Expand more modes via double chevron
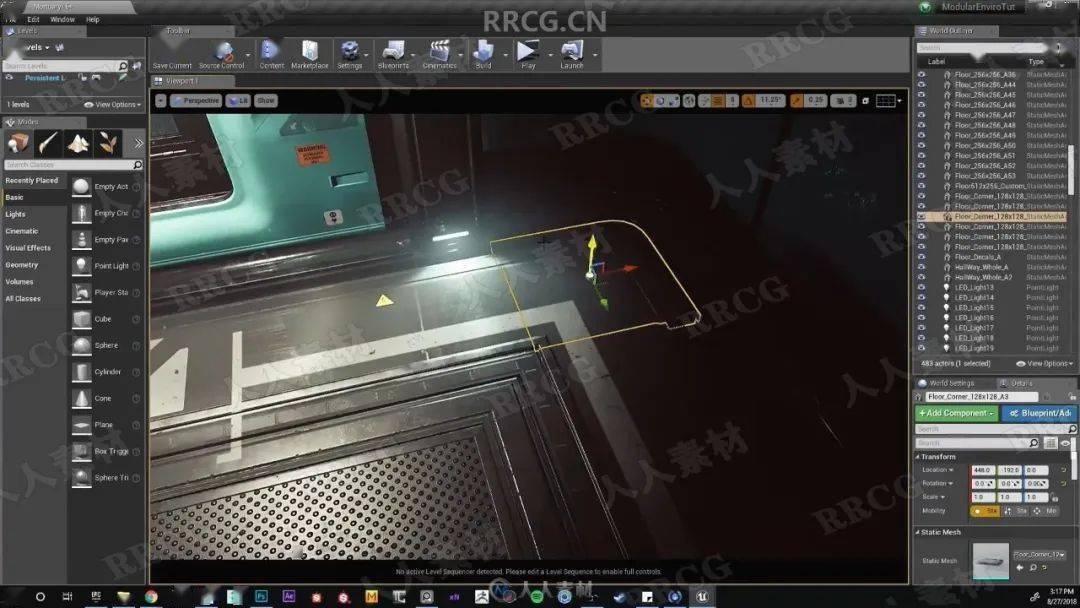Viewport: 1080px width, 608px height. pyautogui.click(x=138, y=143)
